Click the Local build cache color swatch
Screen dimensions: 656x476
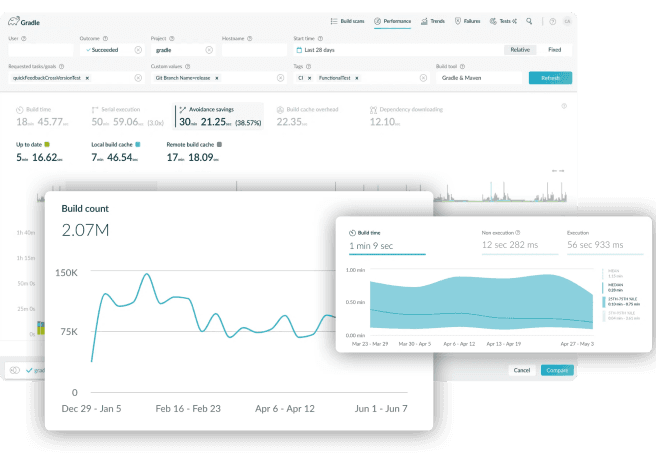[137, 144]
